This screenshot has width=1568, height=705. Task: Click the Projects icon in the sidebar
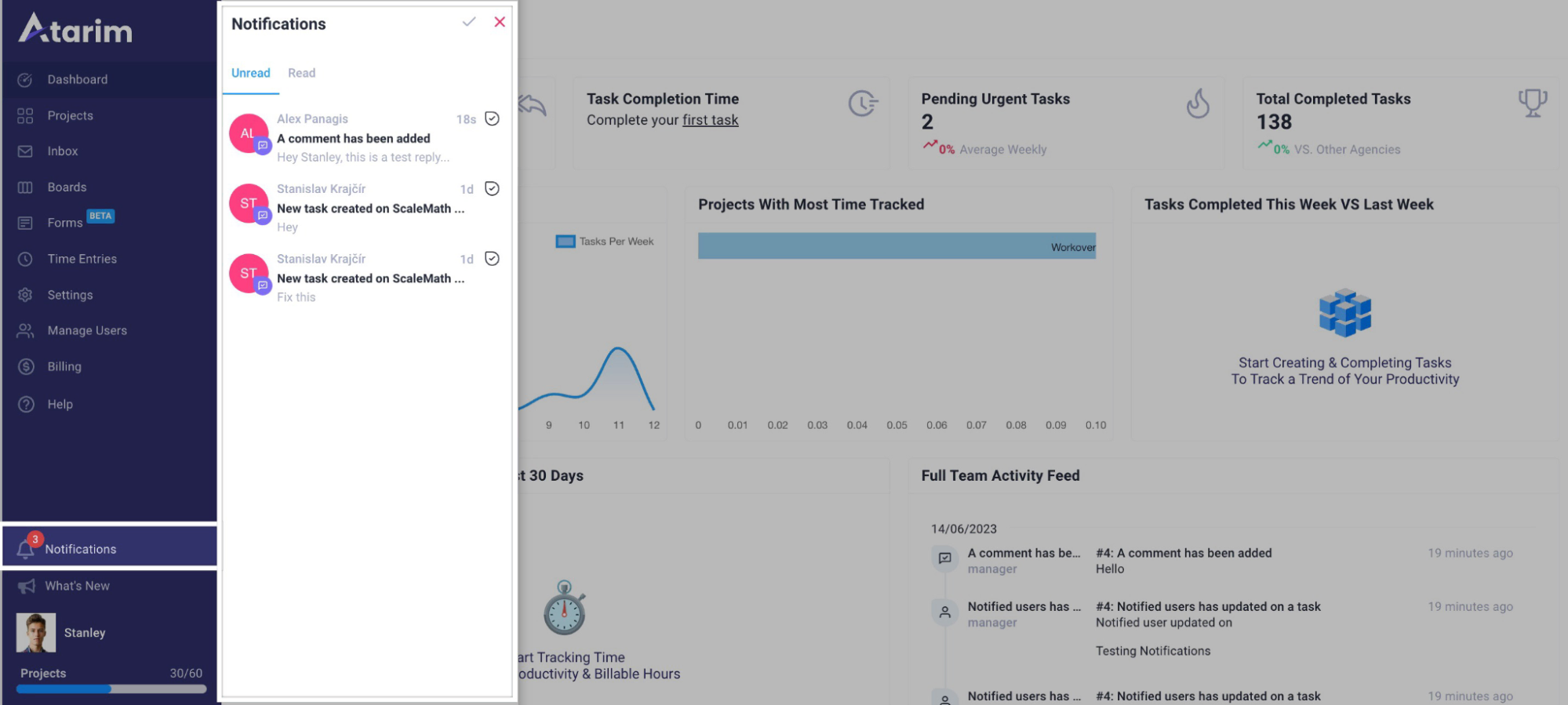[25, 116]
